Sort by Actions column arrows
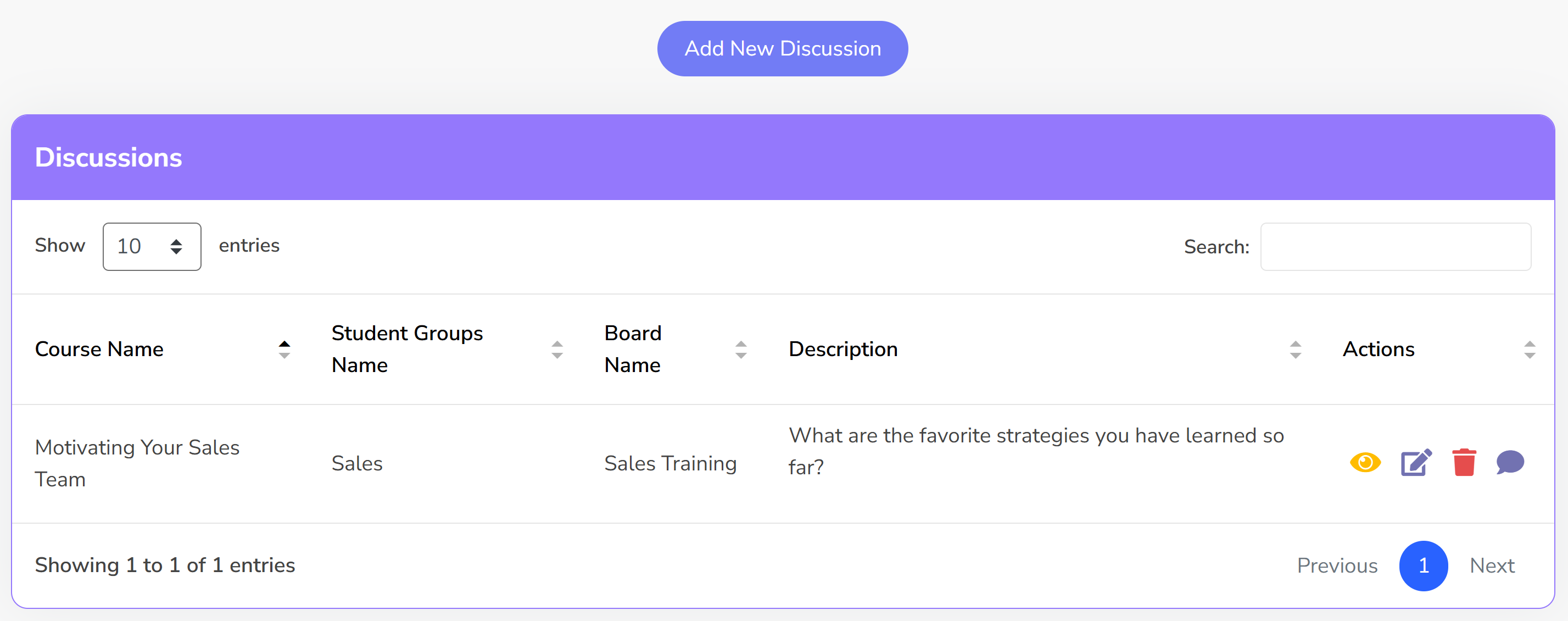The height and width of the screenshot is (621, 1568). [1529, 350]
